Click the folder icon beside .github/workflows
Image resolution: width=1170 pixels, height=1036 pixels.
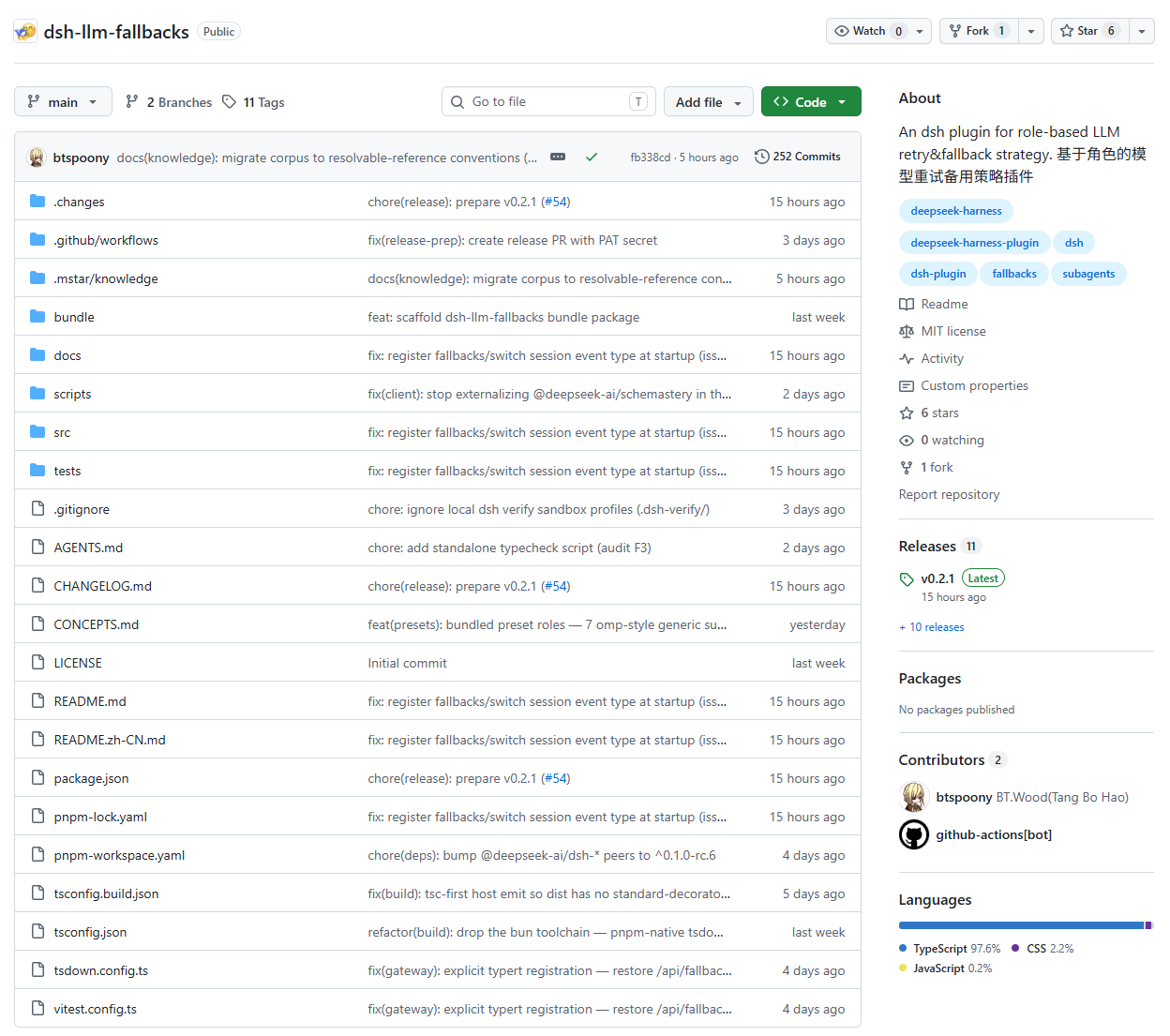point(37,239)
